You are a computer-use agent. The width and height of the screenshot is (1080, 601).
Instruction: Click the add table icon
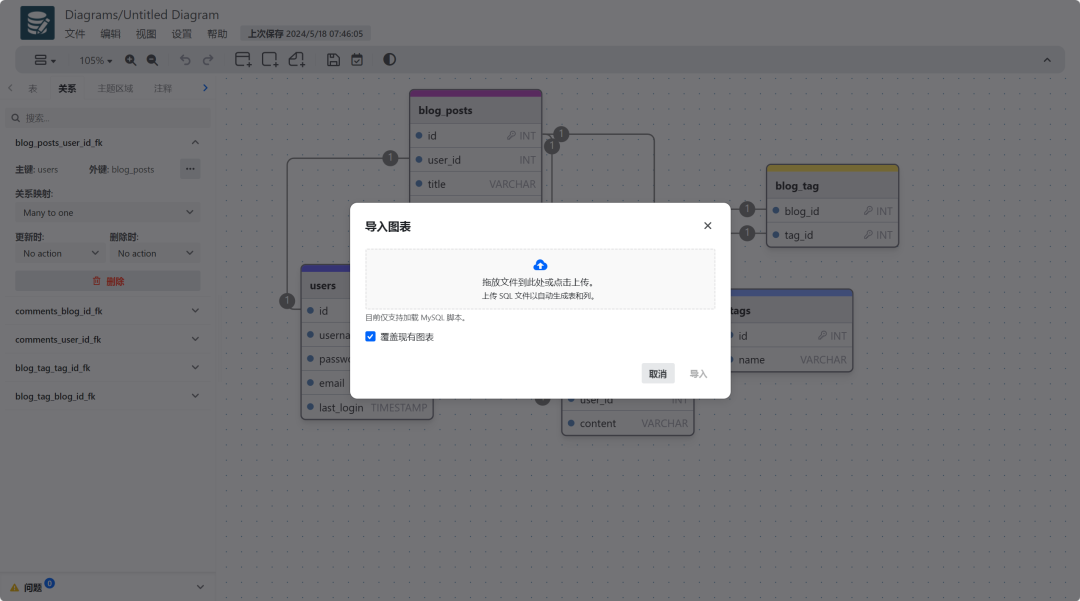click(x=243, y=59)
